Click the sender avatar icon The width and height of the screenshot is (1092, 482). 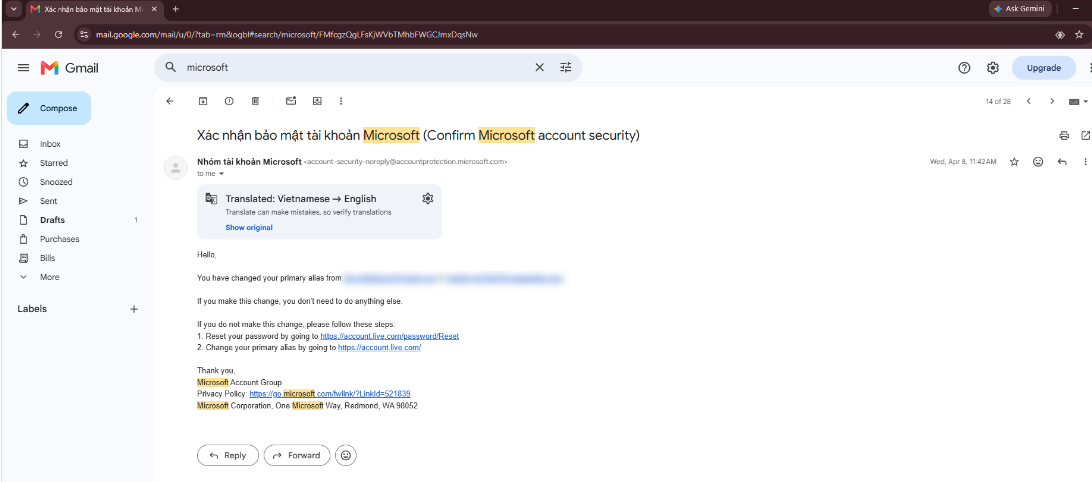[x=176, y=167]
